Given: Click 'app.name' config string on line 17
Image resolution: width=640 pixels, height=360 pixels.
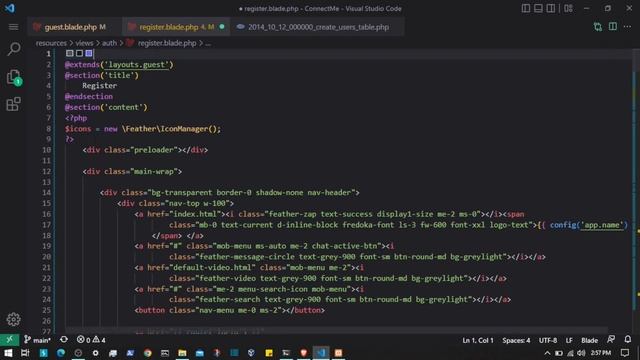Looking at the screenshot, I should (602, 225).
